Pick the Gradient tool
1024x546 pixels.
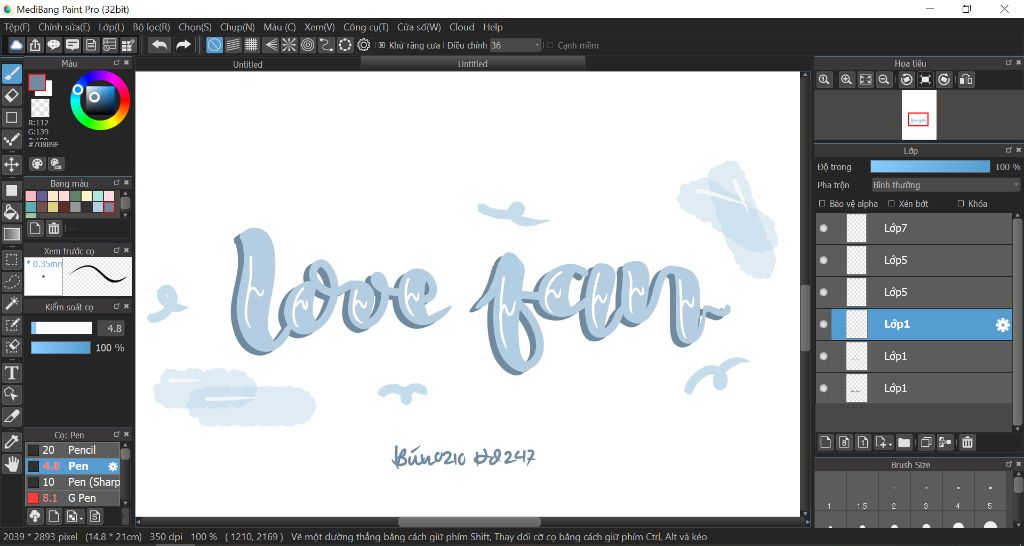pos(12,234)
